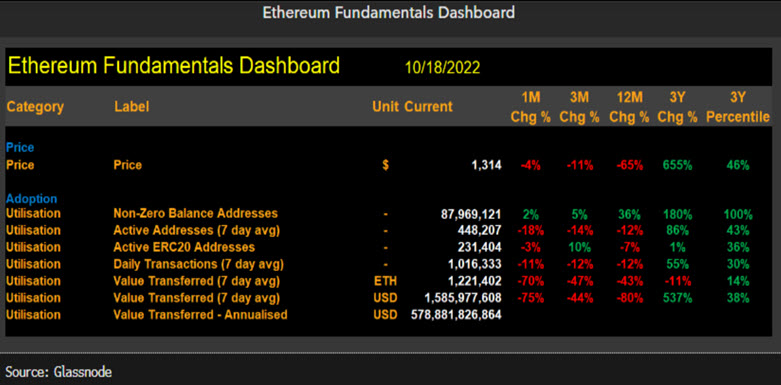Select the 3M Chg % header
Viewport: 781px width, 385px height.
(x=579, y=107)
